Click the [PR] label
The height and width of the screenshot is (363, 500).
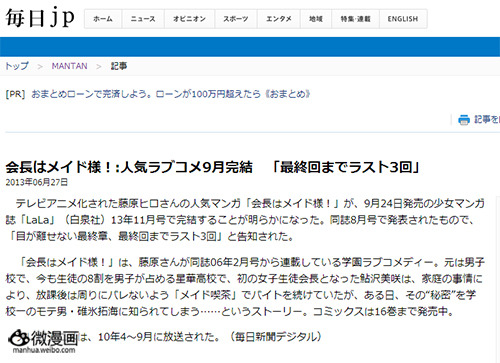pos(15,94)
